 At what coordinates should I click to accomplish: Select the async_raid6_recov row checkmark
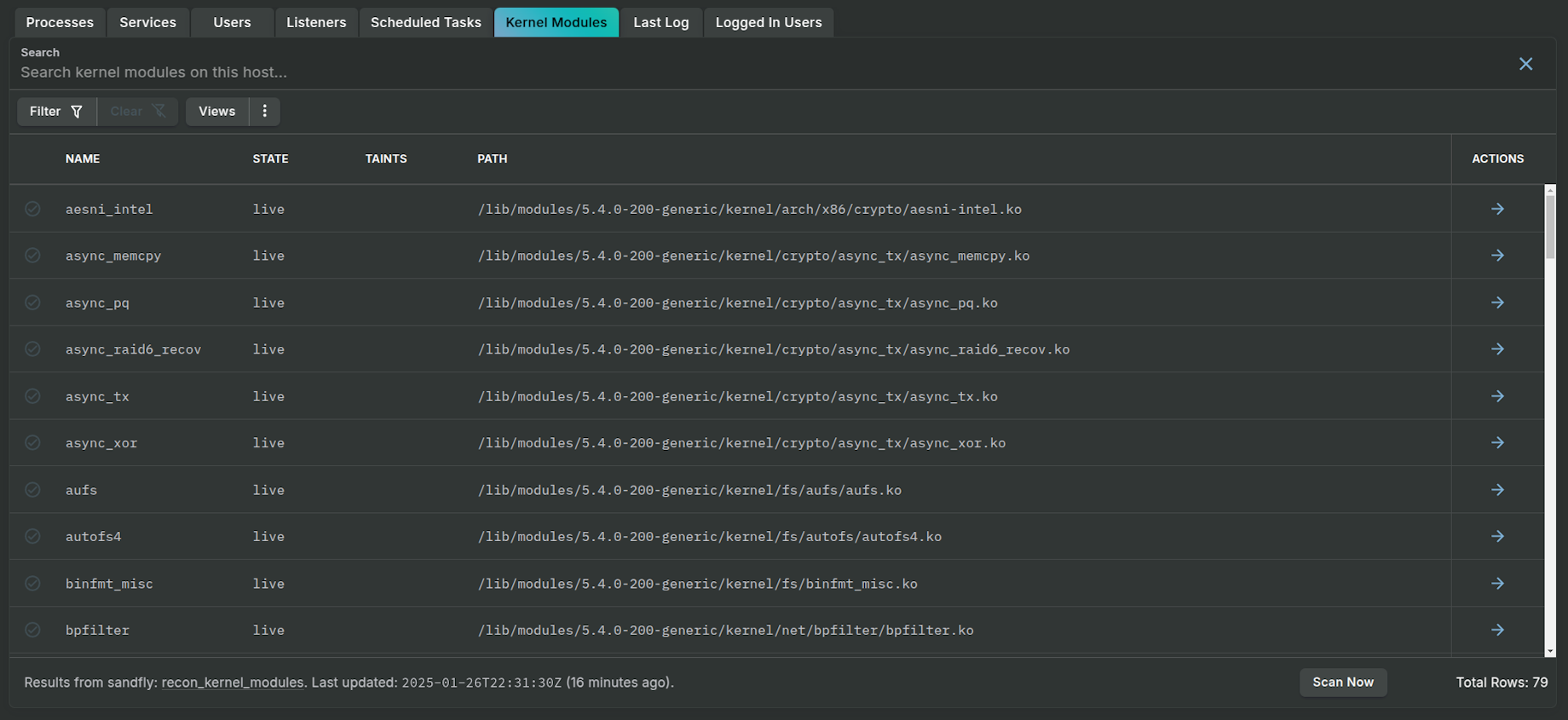click(32, 349)
